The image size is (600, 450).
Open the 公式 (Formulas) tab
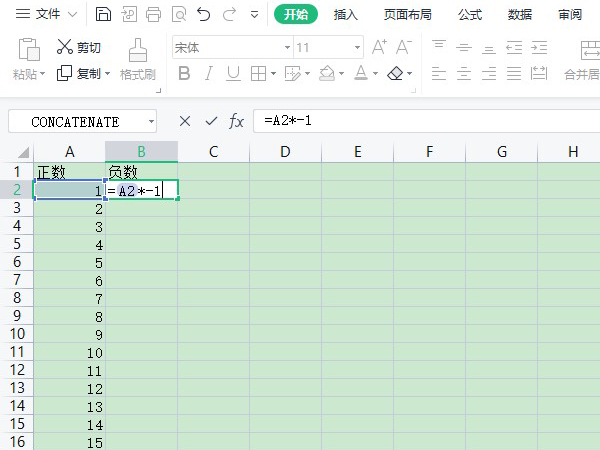[x=469, y=14]
